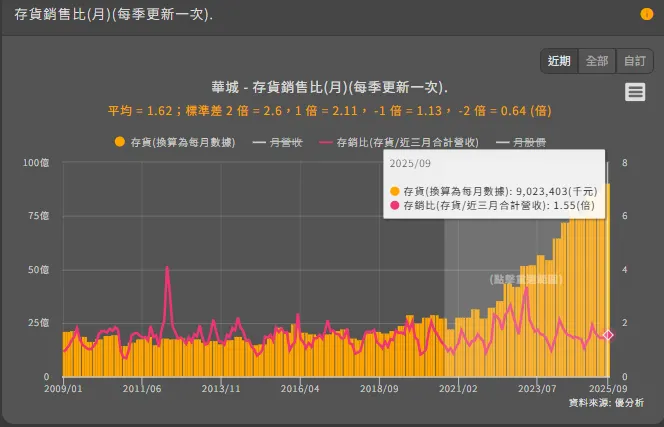The height and width of the screenshot is (427, 664).
Task: Select the 近期 range tab
Action: click(559, 61)
